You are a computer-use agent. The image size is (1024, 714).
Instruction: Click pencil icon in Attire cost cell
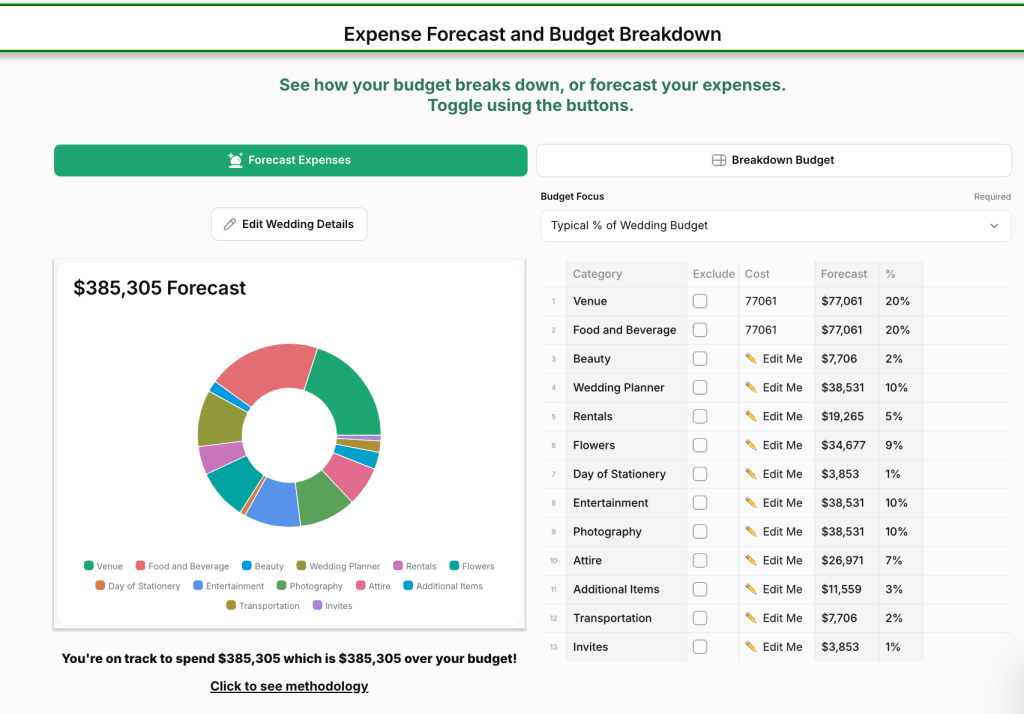[x=751, y=561]
